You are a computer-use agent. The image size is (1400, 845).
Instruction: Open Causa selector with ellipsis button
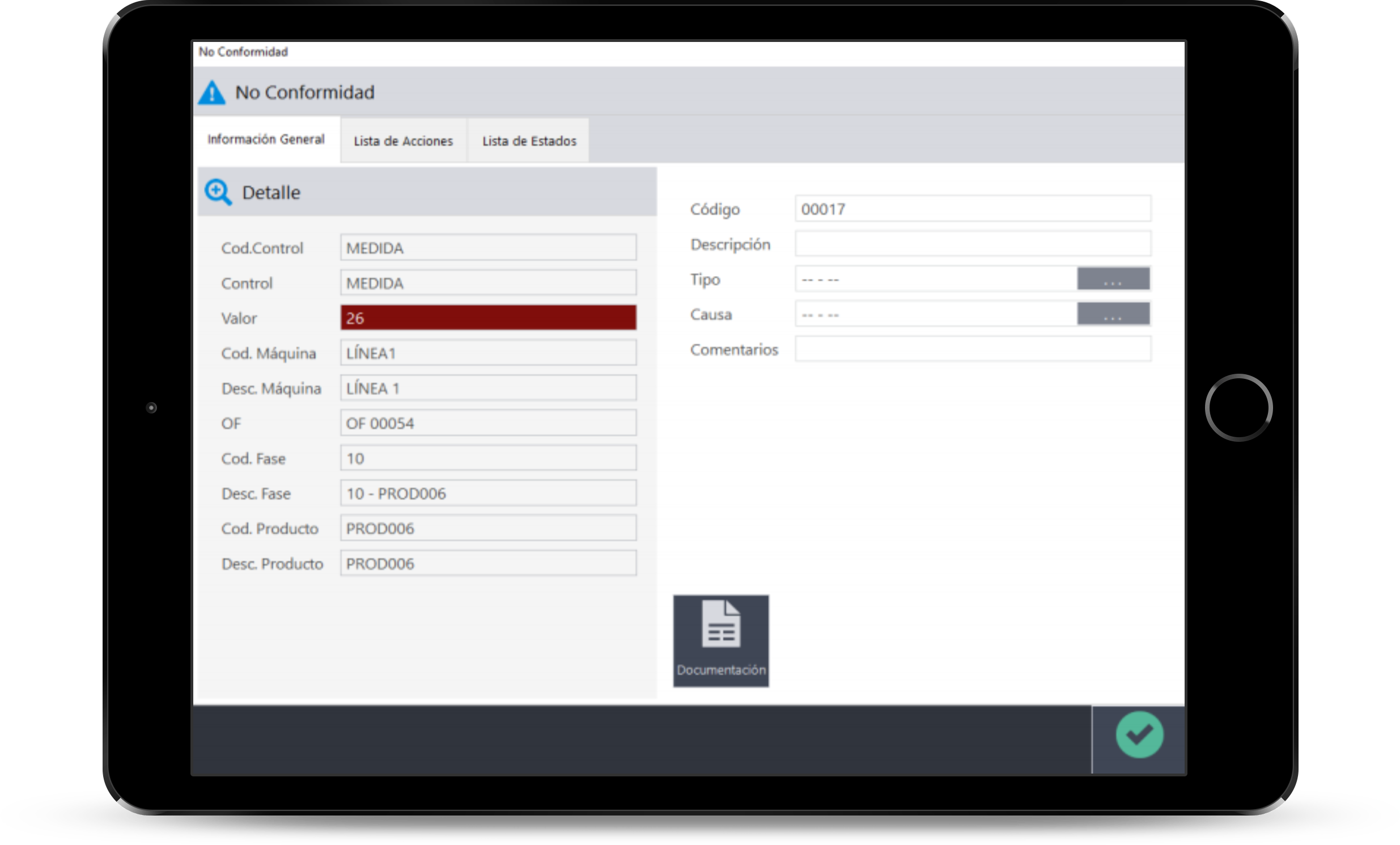point(1113,314)
